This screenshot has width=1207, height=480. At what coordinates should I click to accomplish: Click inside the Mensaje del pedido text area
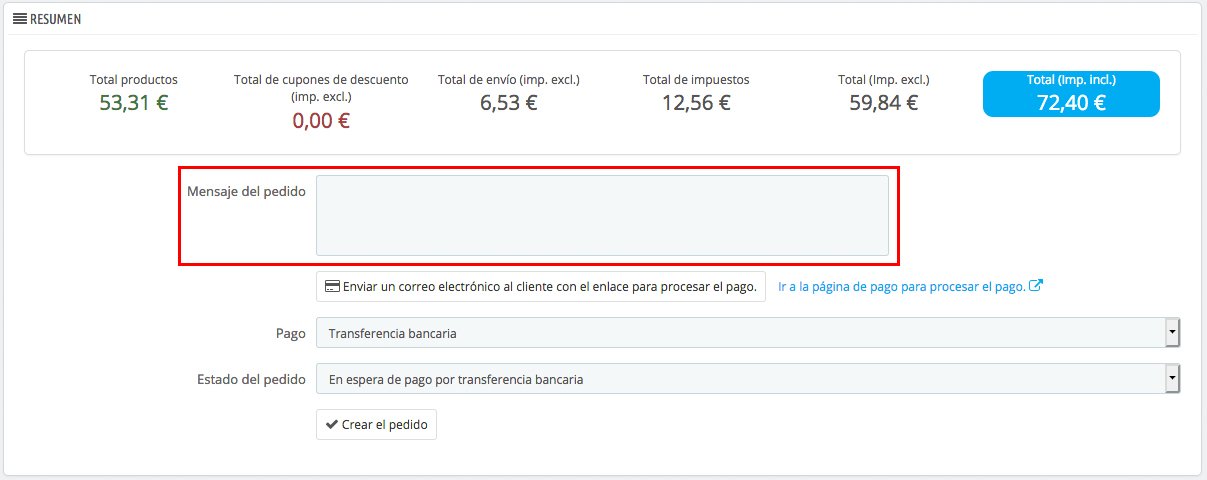(x=602, y=216)
